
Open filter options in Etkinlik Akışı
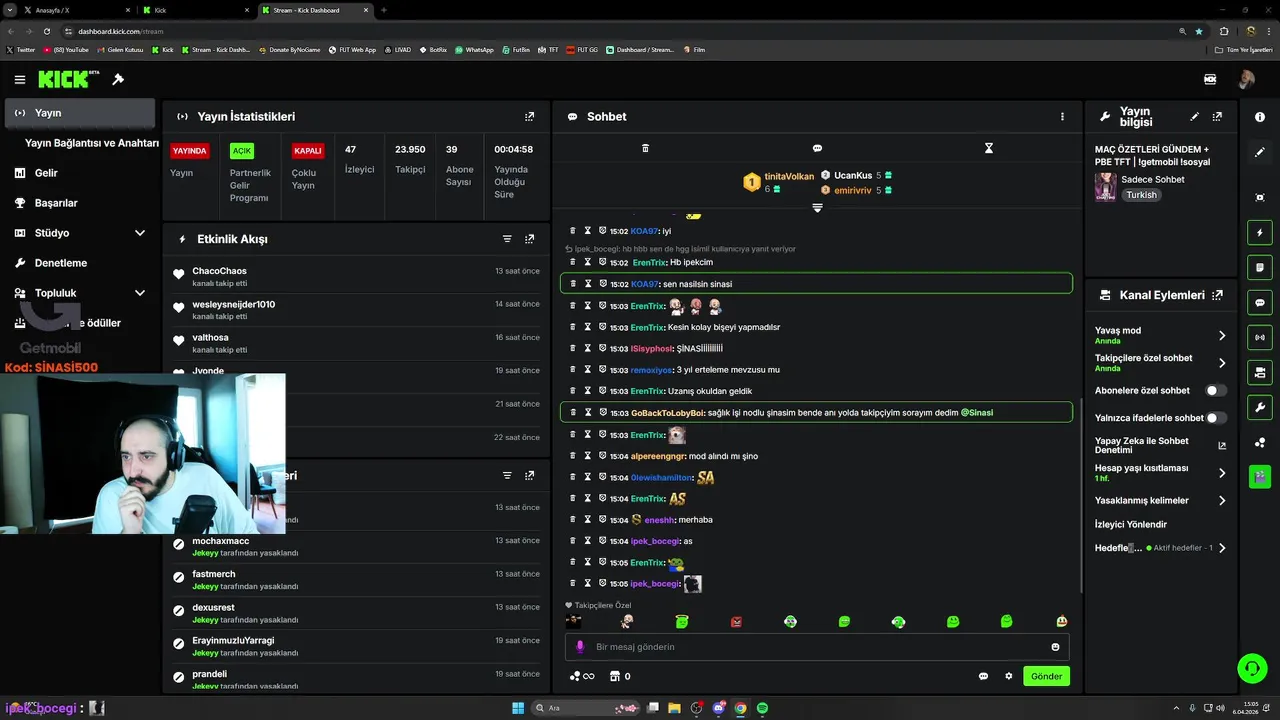pos(507,239)
